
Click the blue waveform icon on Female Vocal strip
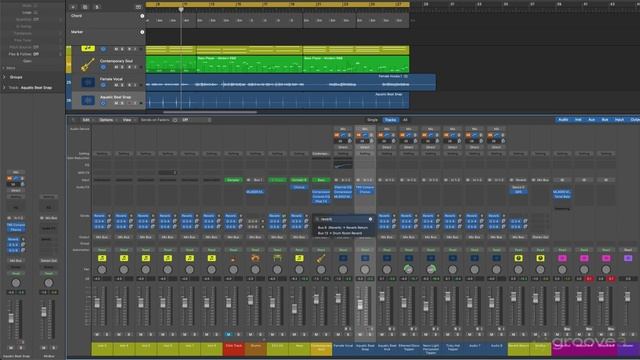[343, 258]
